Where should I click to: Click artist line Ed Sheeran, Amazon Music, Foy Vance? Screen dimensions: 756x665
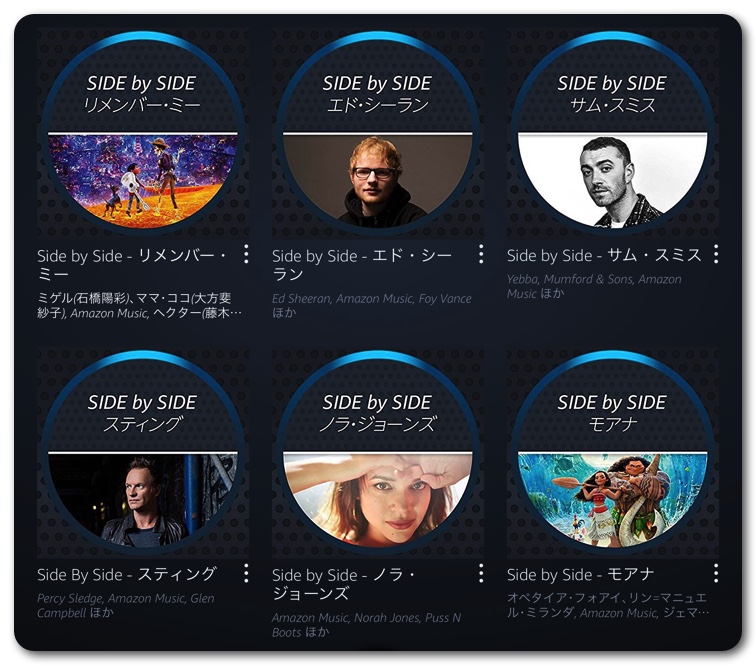(371, 306)
